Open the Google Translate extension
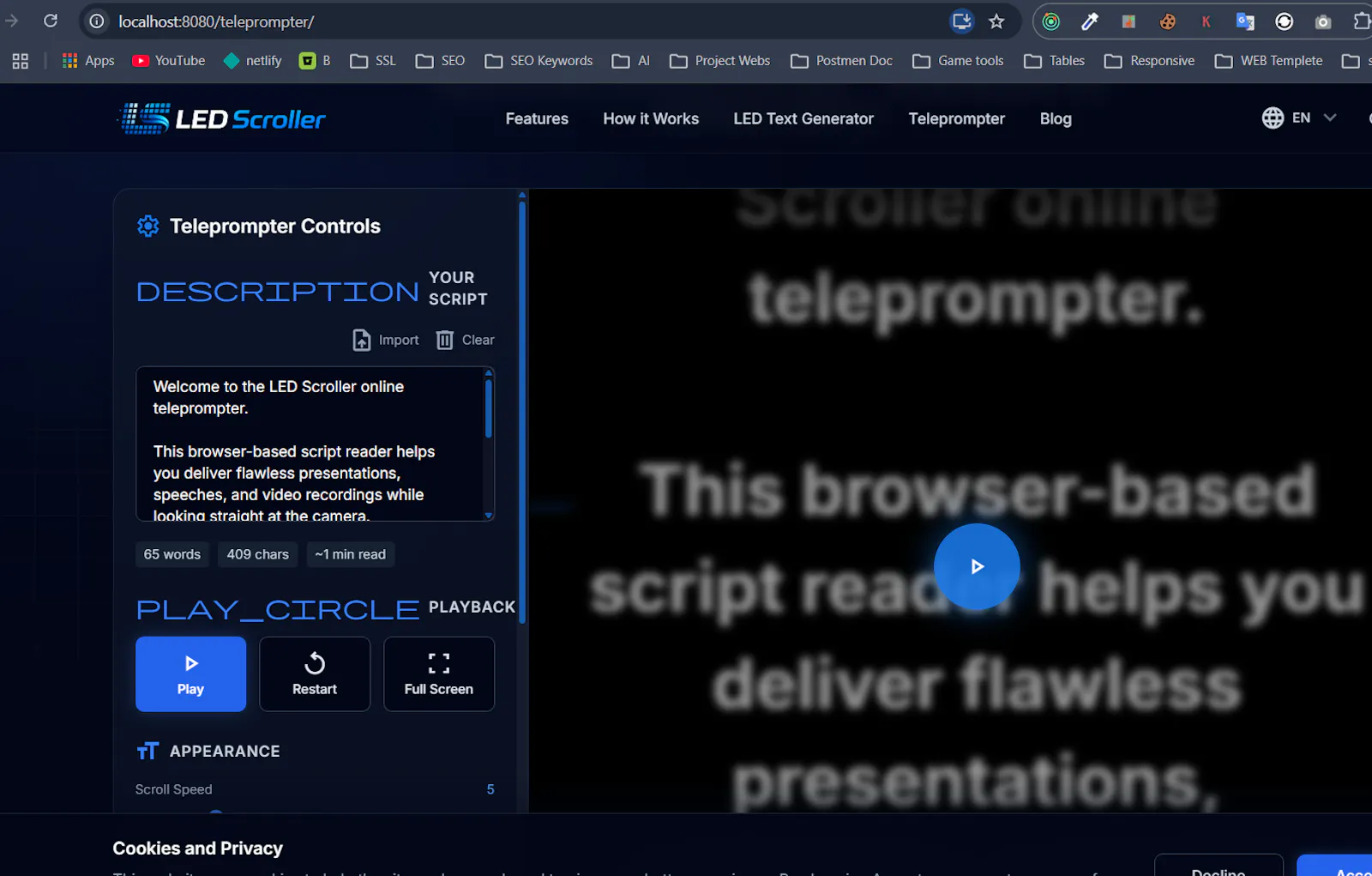 point(1245,21)
